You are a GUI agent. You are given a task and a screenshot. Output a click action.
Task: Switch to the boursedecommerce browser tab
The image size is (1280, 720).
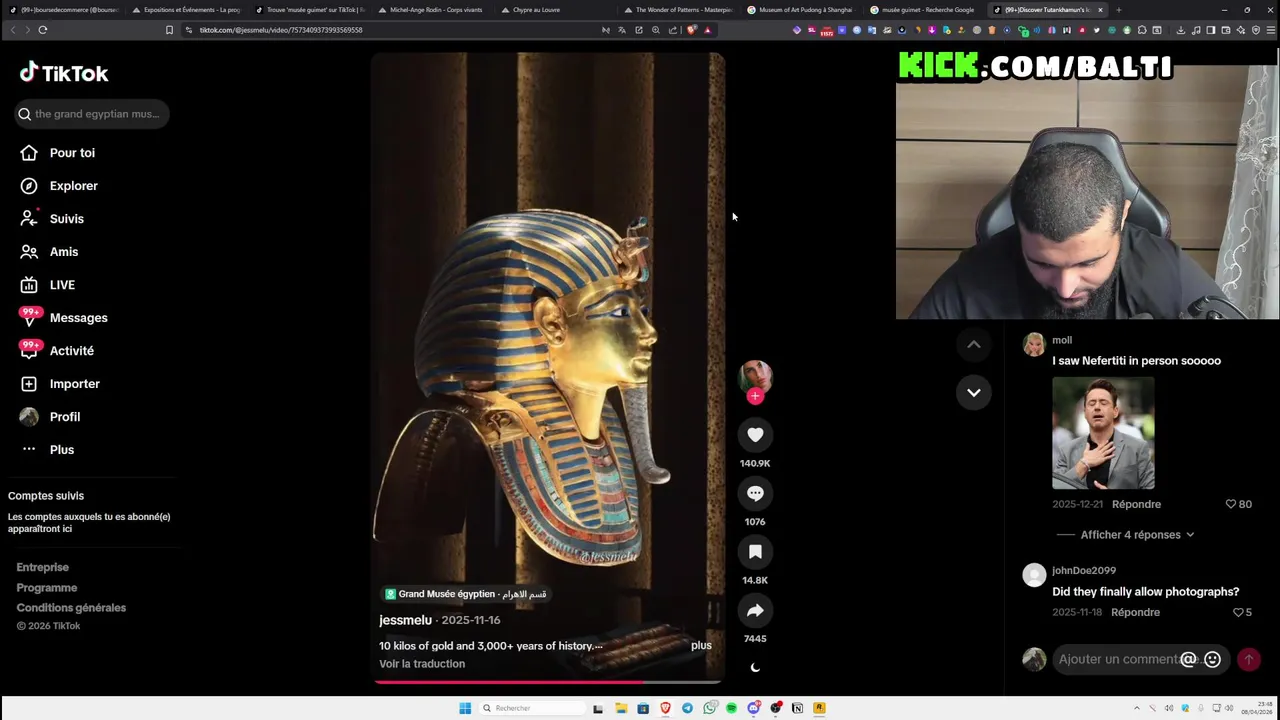[x=63, y=10]
